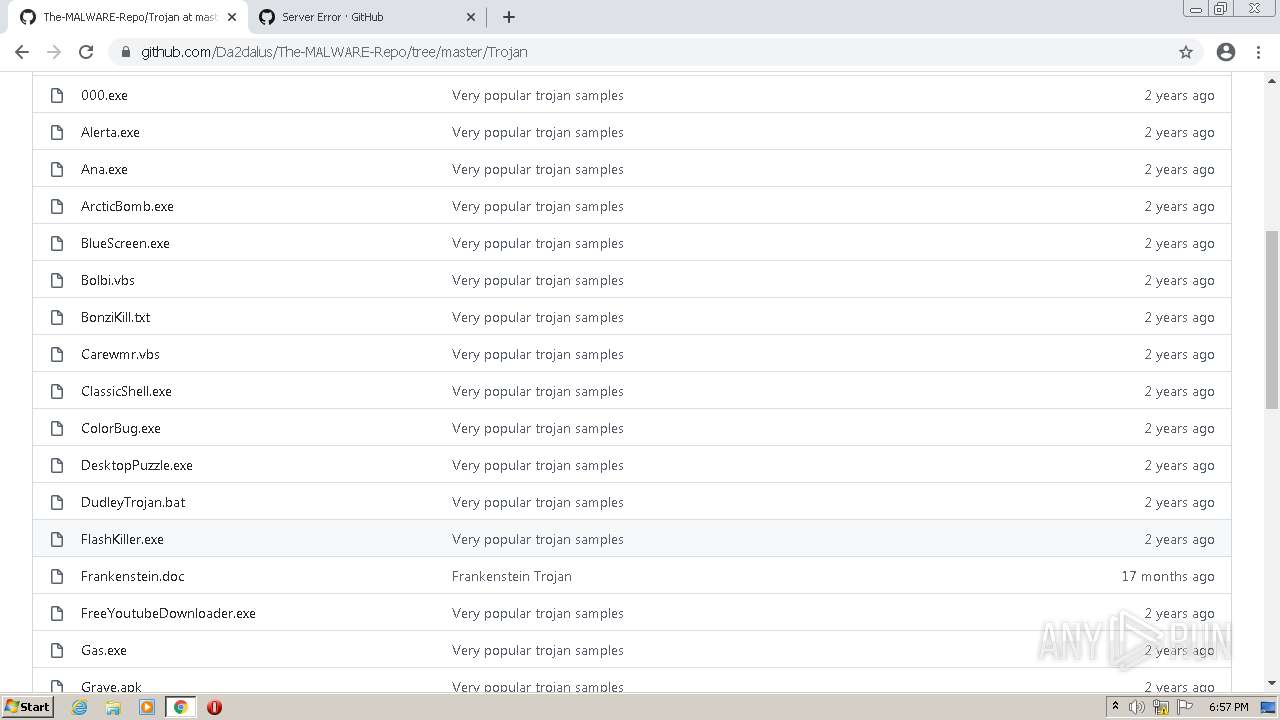Image resolution: width=1280 pixels, height=720 pixels.
Task: Click the file icon beside 000.exe
Action: tap(57, 95)
